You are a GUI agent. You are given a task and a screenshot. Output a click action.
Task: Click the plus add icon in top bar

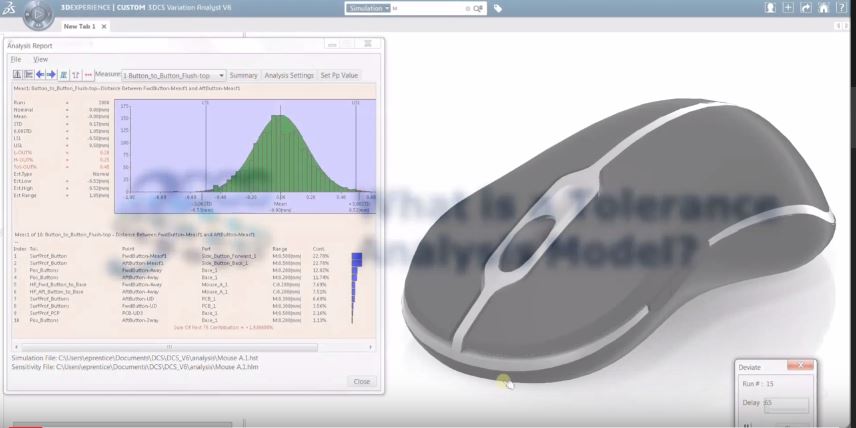pyautogui.click(x=788, y=8)
